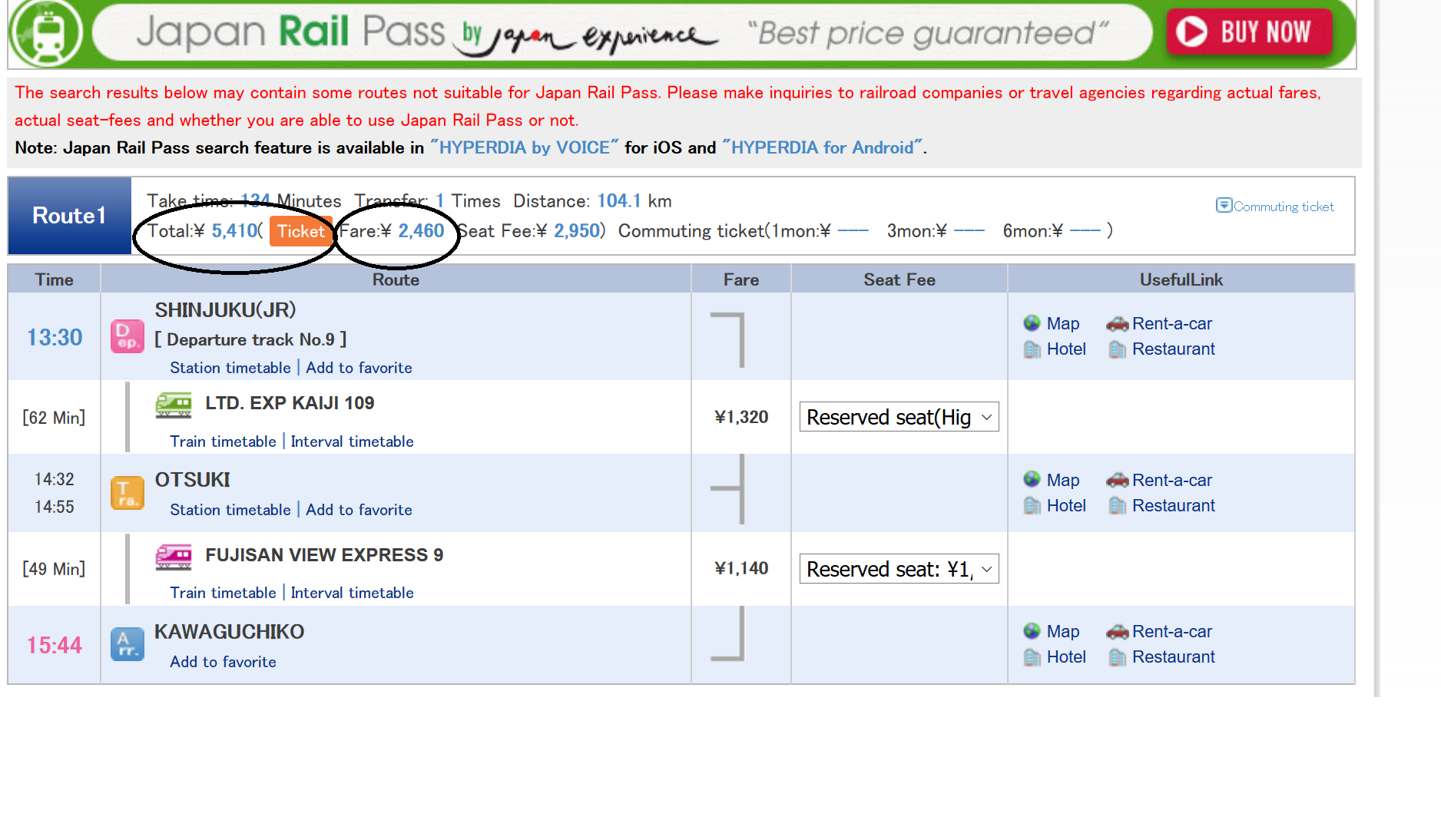Open Map link for Shinjuku
The height and width of the screenshot is (840, 1441).
pos(1063,324)
